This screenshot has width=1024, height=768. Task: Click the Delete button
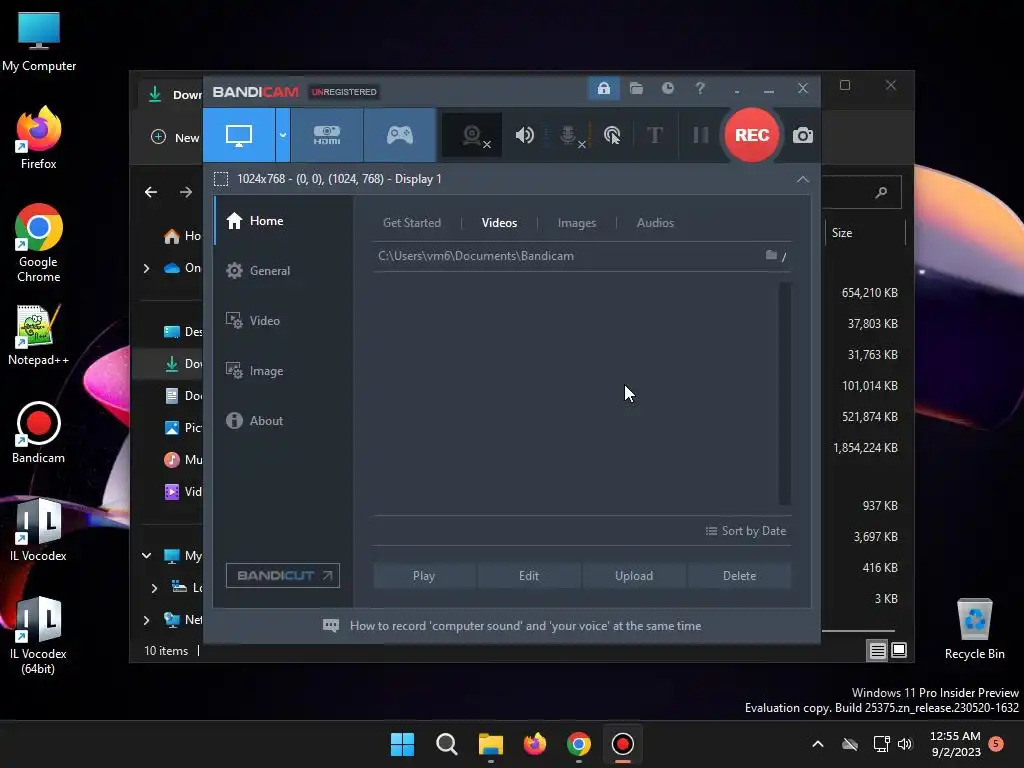pyautogui.click(x=739, y=576)
